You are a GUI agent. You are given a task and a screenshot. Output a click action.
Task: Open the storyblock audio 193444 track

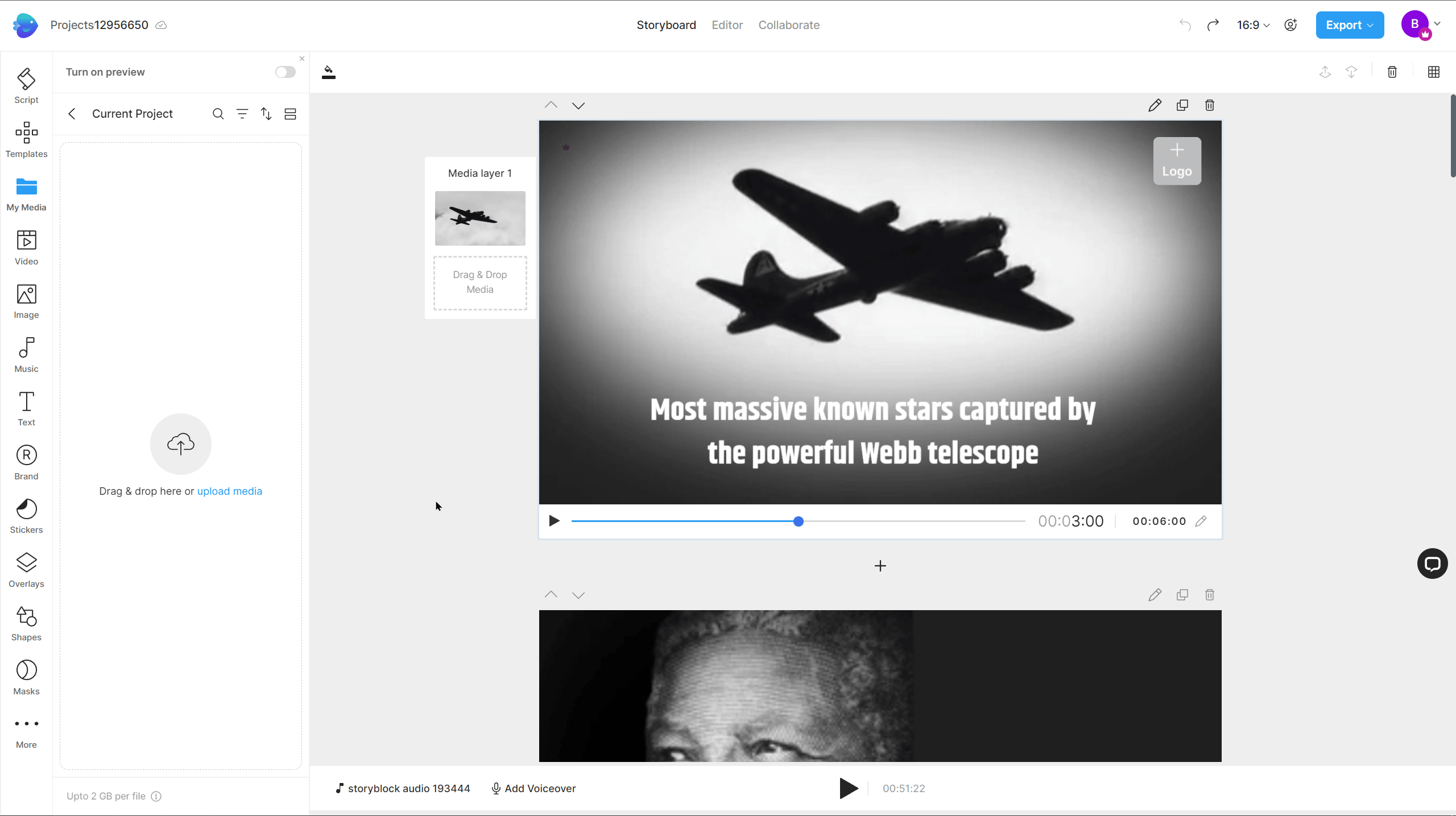coord(403,788)
